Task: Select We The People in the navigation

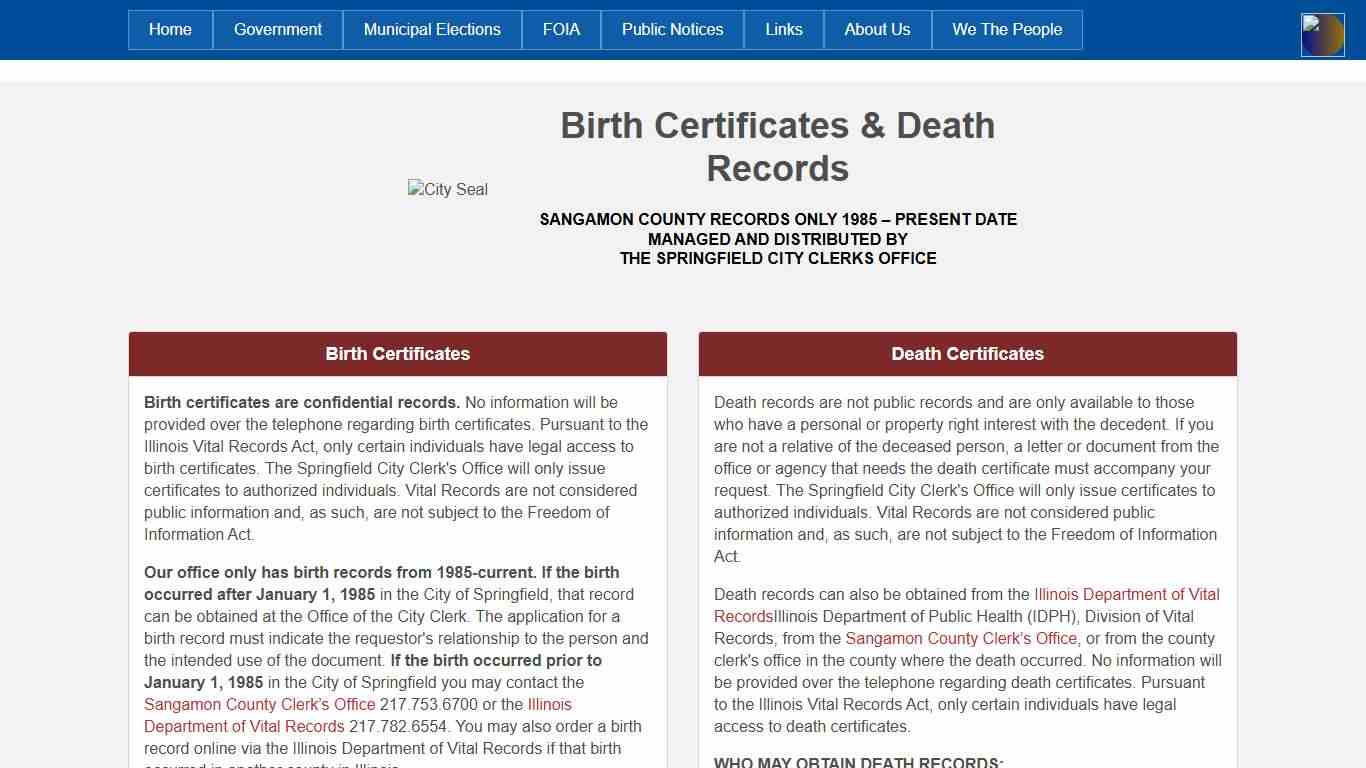Action: (x=1007, y=30)
